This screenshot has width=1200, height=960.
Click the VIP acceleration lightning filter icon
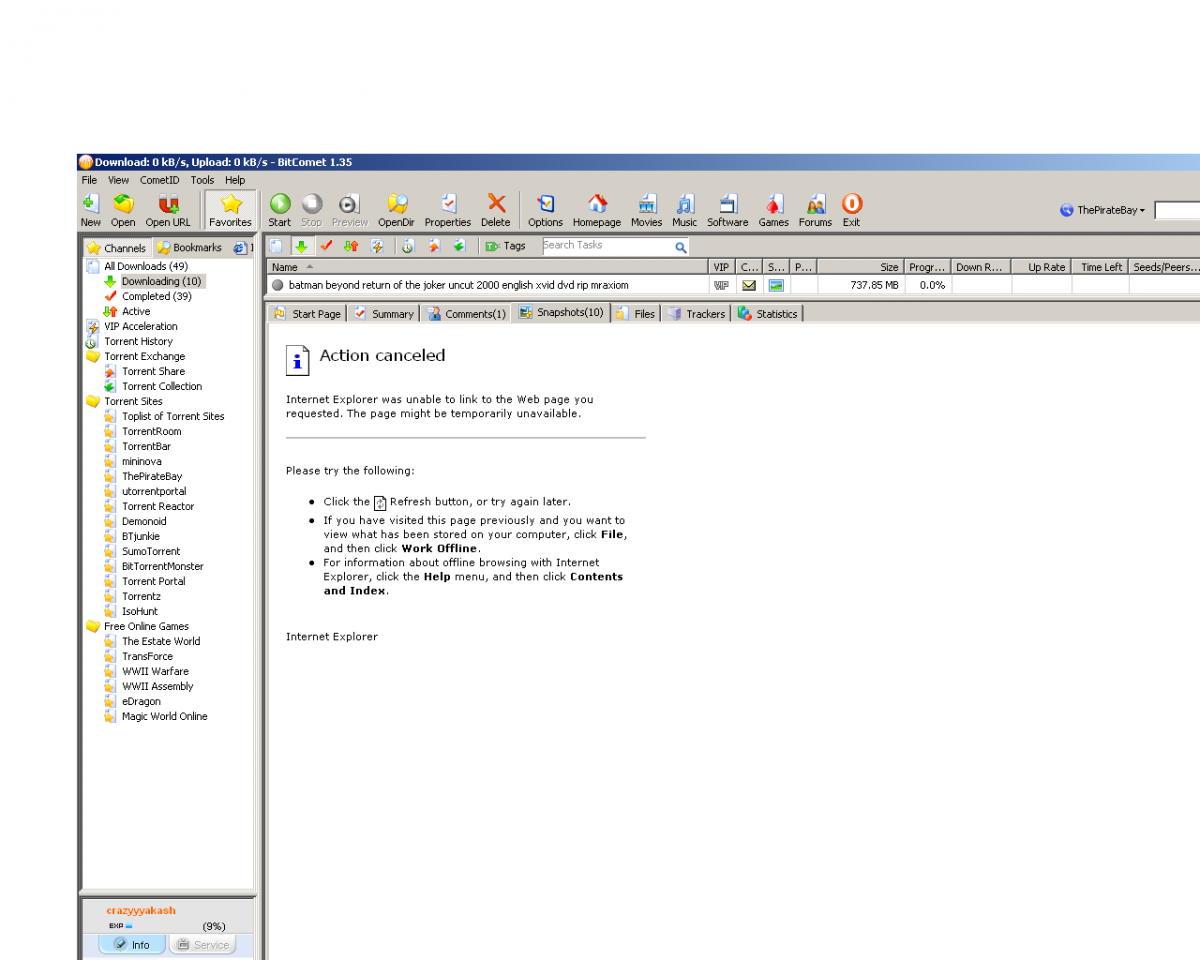[377, 246]
